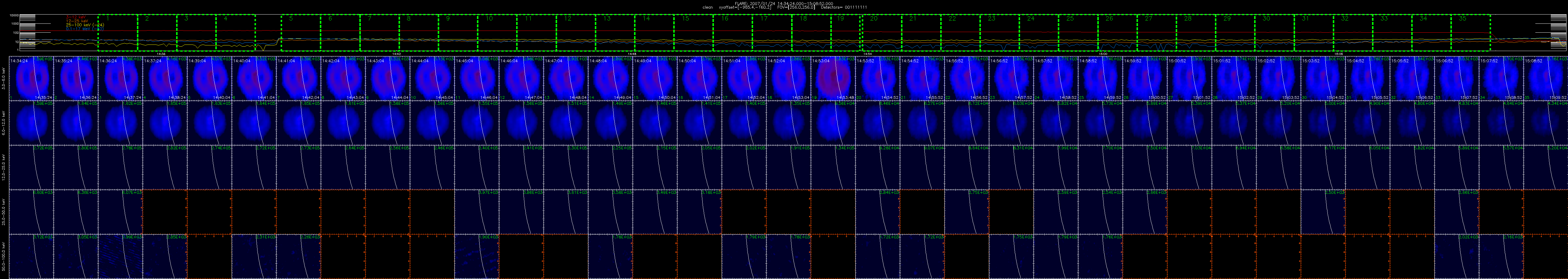This screenshot has height=279, width=1568.
Task: Click the 3-12 keV legend entry
Action: click(x=76, y=16)
